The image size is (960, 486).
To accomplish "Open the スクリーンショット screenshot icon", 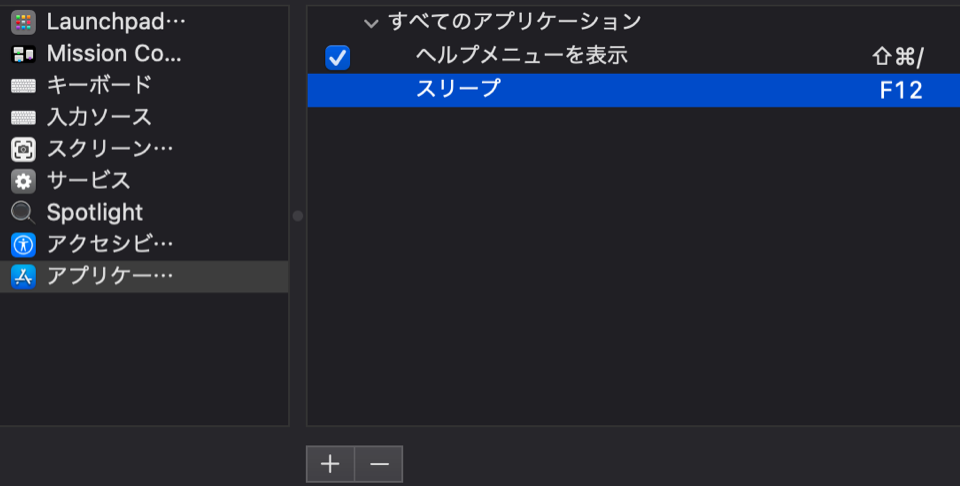I will point(23,150).
